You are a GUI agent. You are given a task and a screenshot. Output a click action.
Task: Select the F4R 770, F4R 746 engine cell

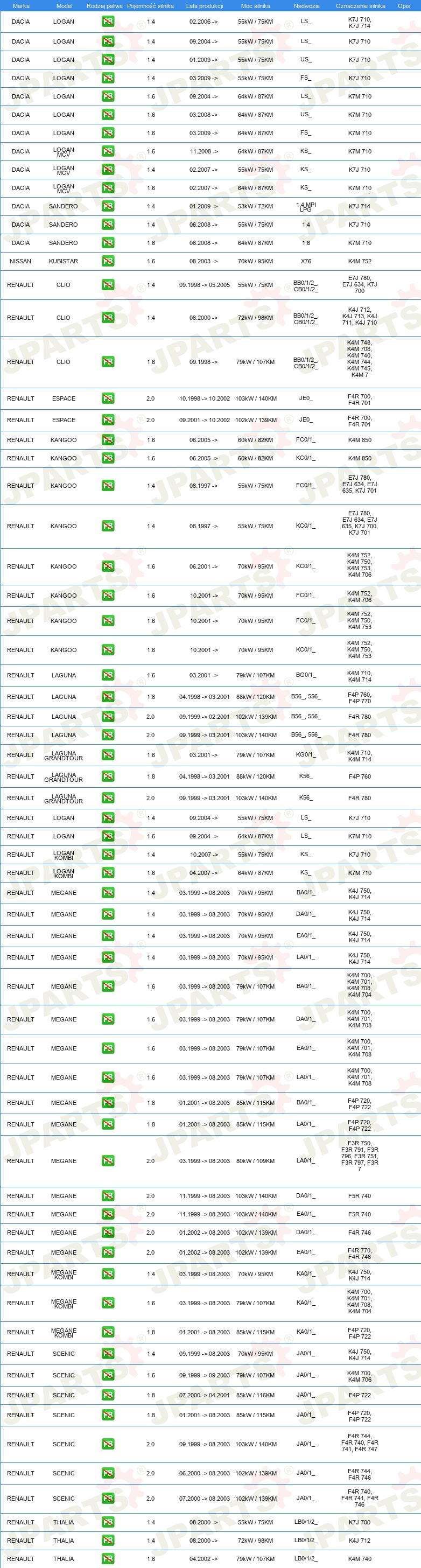tap(360, 1254)
